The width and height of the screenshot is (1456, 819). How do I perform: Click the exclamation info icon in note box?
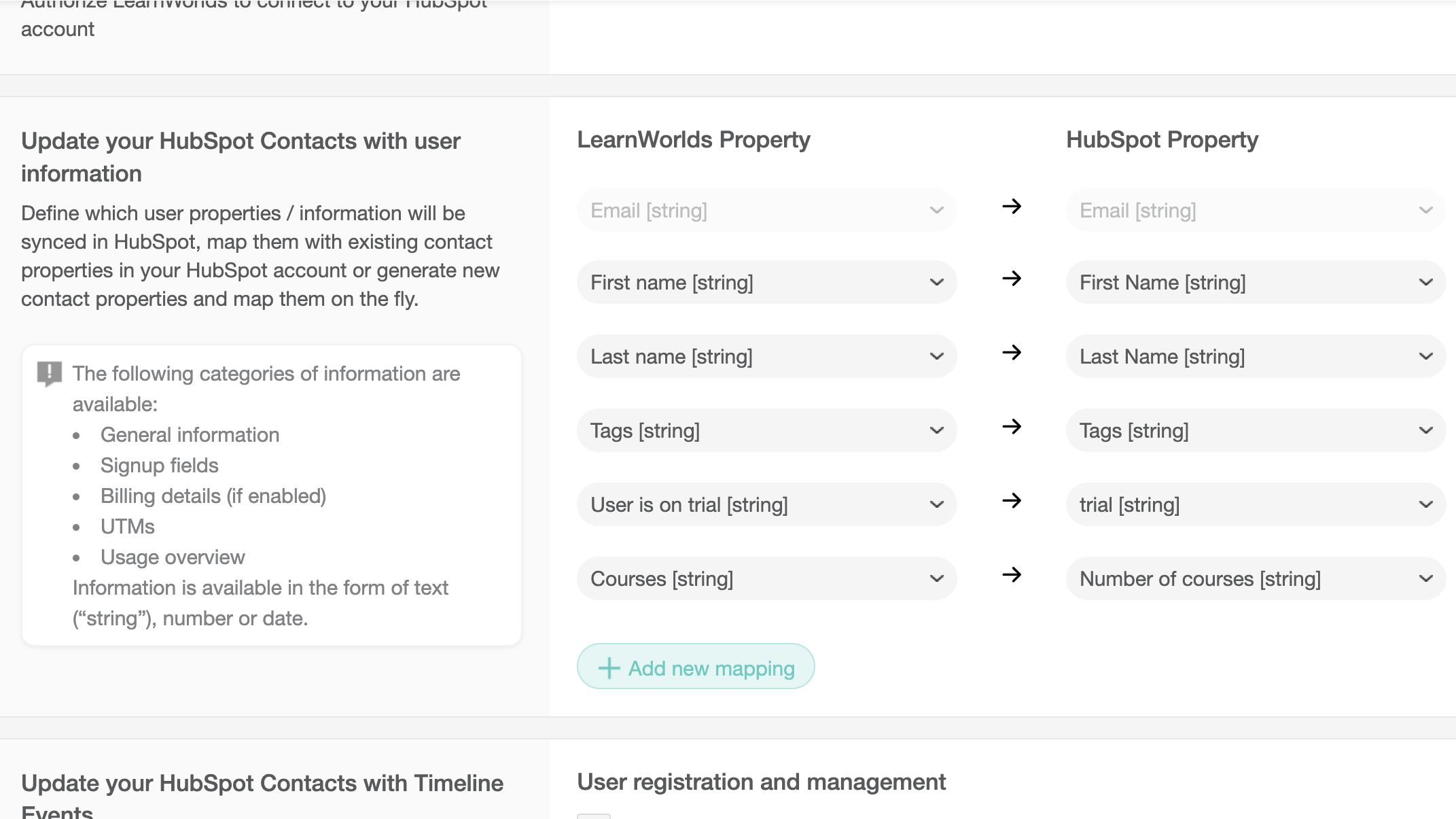click(49, 373)
